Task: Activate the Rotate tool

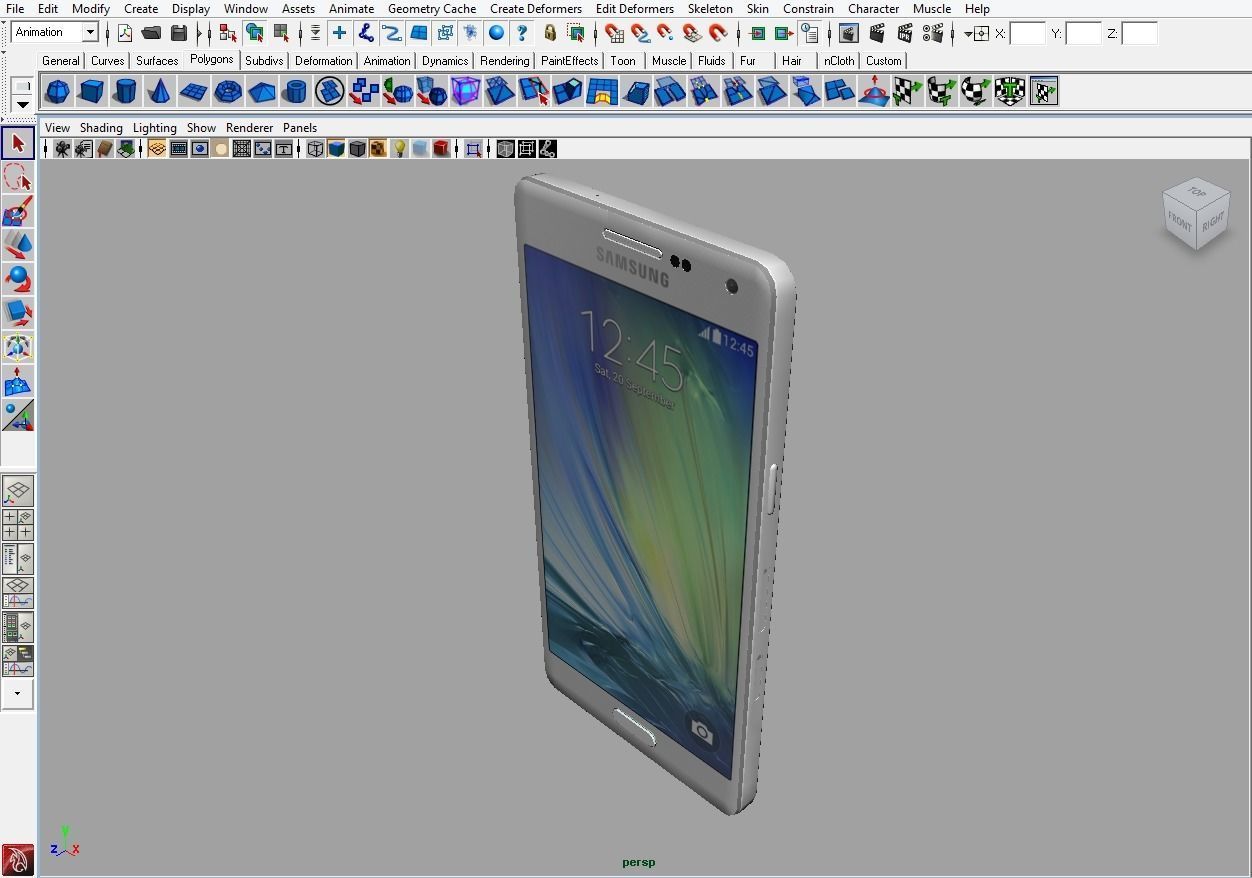Action: pos(18,279)
